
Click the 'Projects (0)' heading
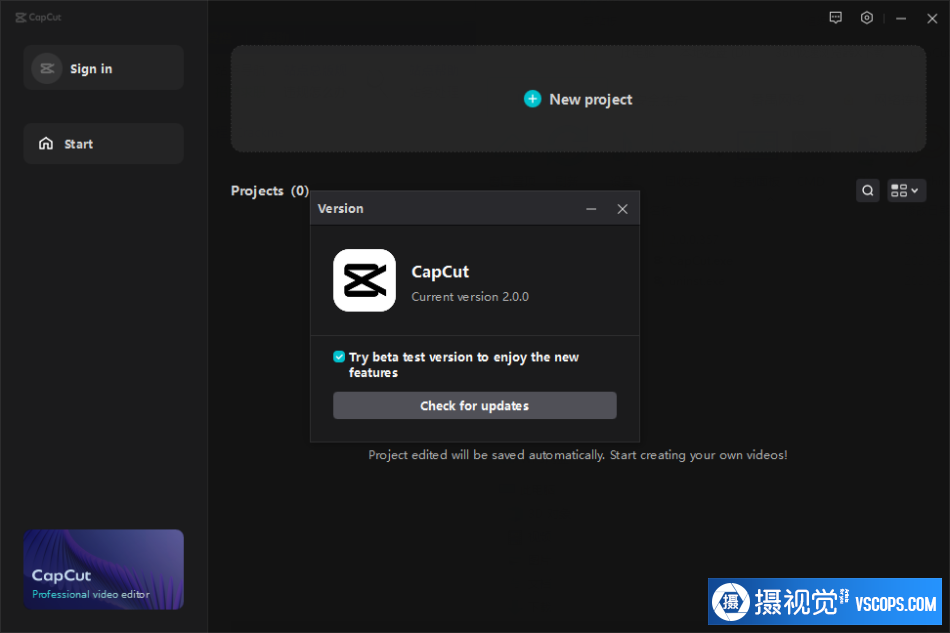pyautogui.click(x=270, y=191)
